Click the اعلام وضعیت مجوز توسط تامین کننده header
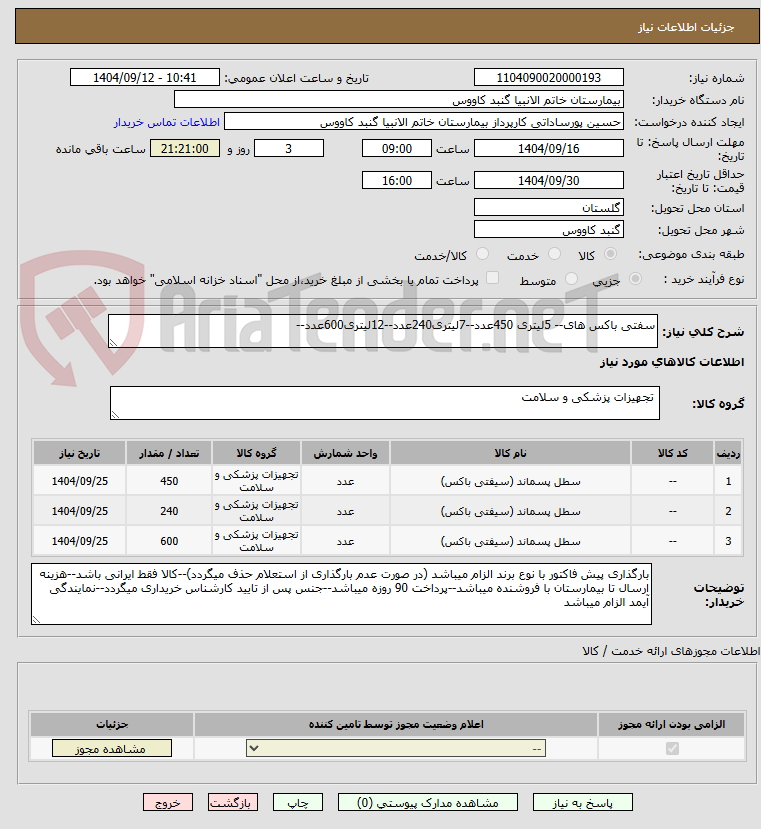The height and width of the screenshot is (829, 761). [396, 724]
